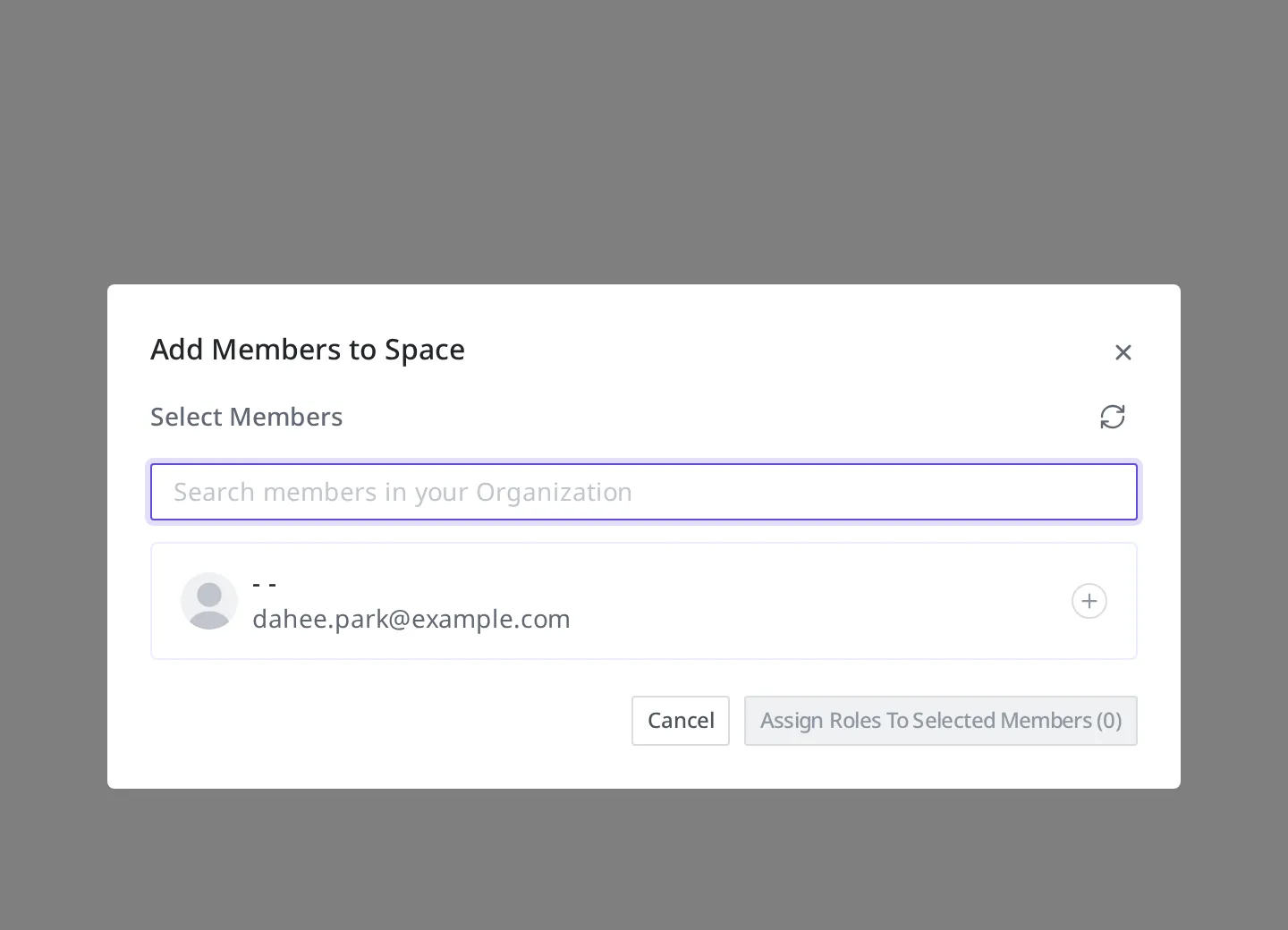This screenshot has height=930, width=1288.
Task: Select the dahee.park@example.com email text
Action: point(411,619)
